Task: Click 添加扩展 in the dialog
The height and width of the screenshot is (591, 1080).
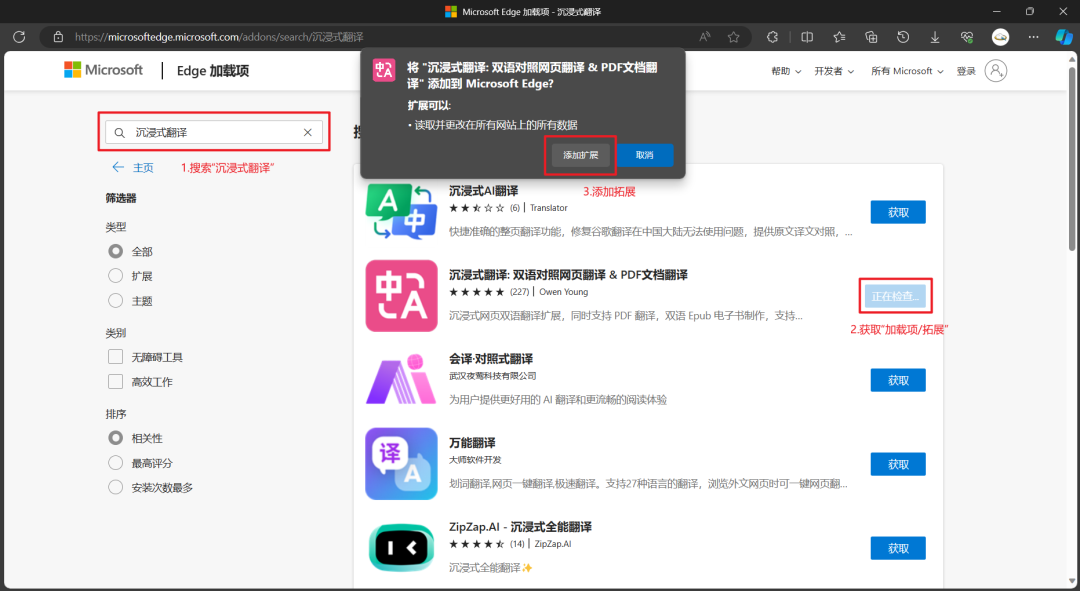Action: pos(580,155)
